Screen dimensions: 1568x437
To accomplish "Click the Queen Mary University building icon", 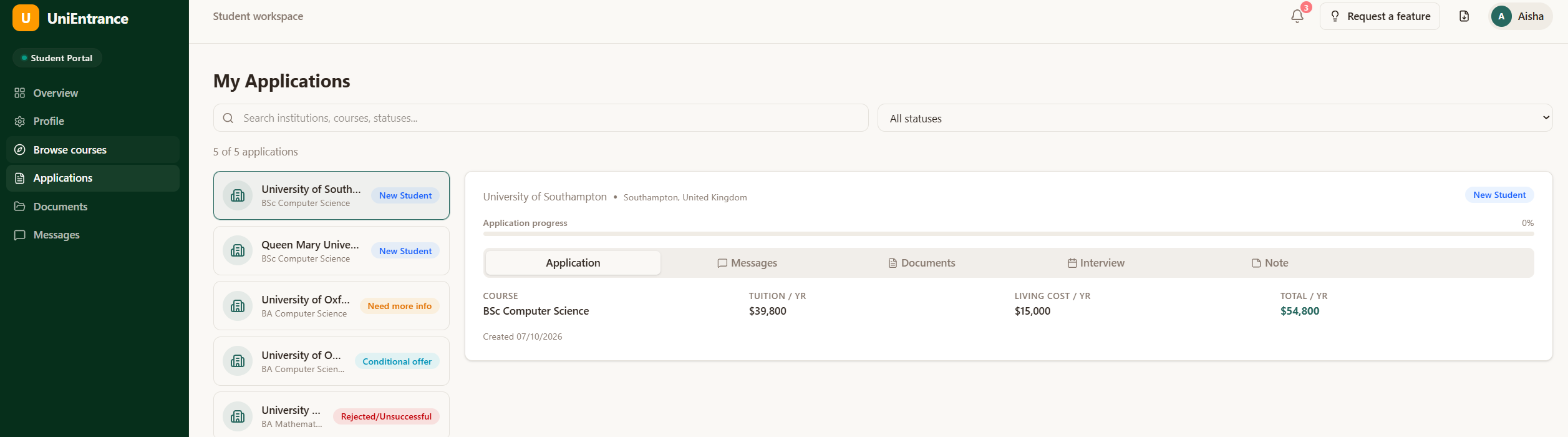I will (x=238, y=251).
